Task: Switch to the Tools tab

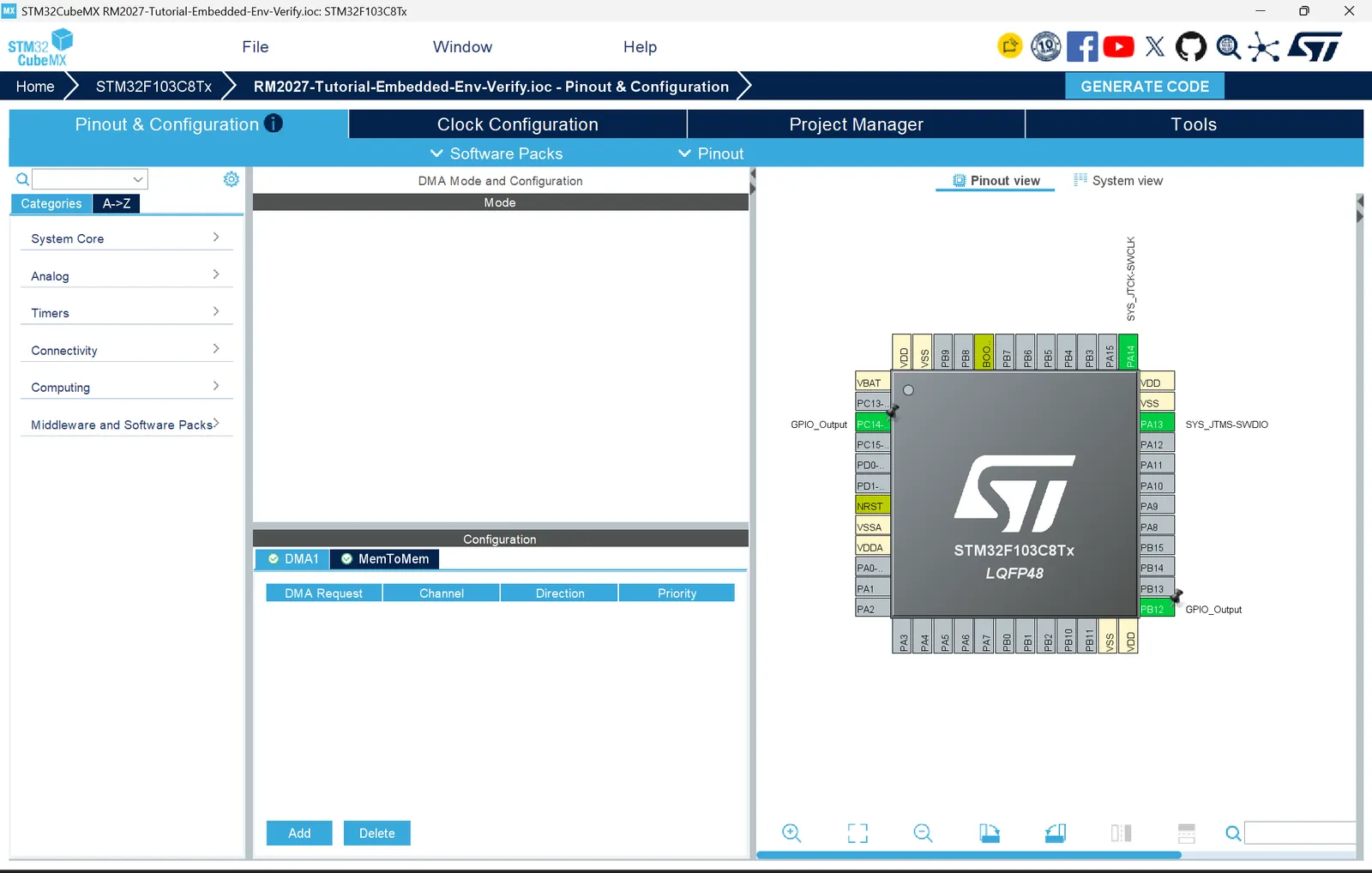Action: (x=1194, y=123)
